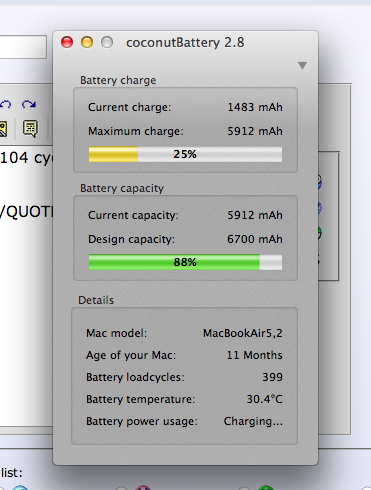
Task: Click the quote bubble icon in background toolbar
Action: click(x=30, y=129)
